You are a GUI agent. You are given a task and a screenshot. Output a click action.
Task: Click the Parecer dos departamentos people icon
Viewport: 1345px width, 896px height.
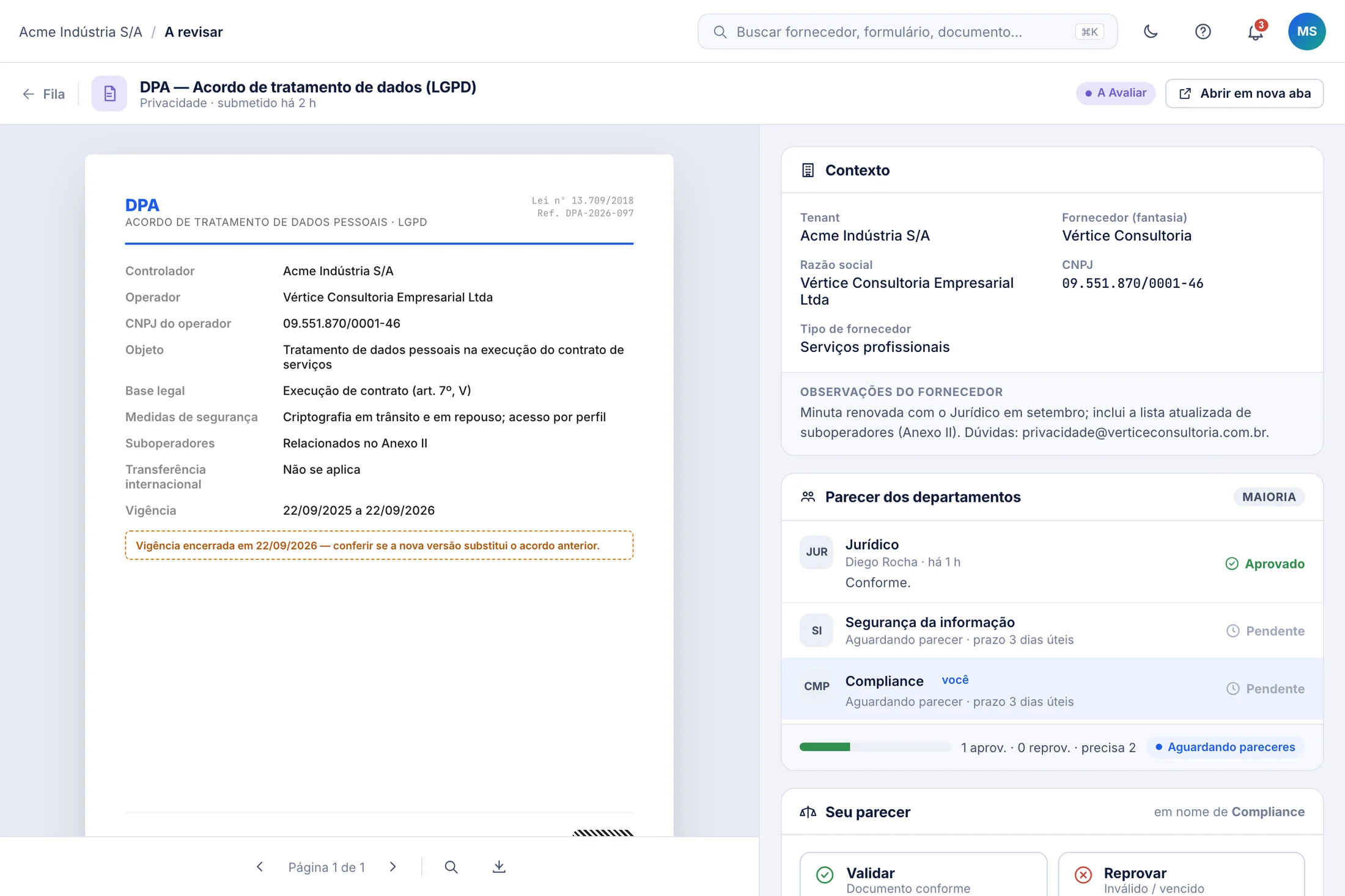pos(808,497)
